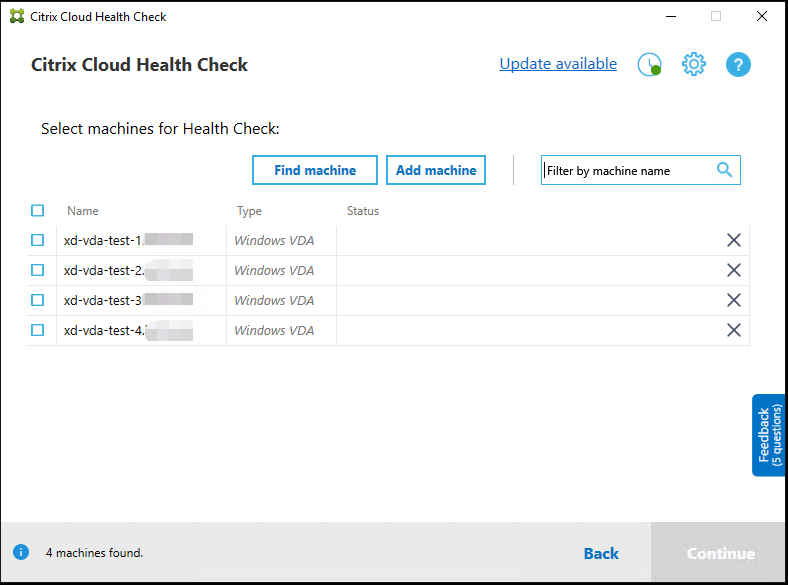Remove xd-vda-test-2 with its X icon
This screenshot has width=788, height=585.
[733, 270]
